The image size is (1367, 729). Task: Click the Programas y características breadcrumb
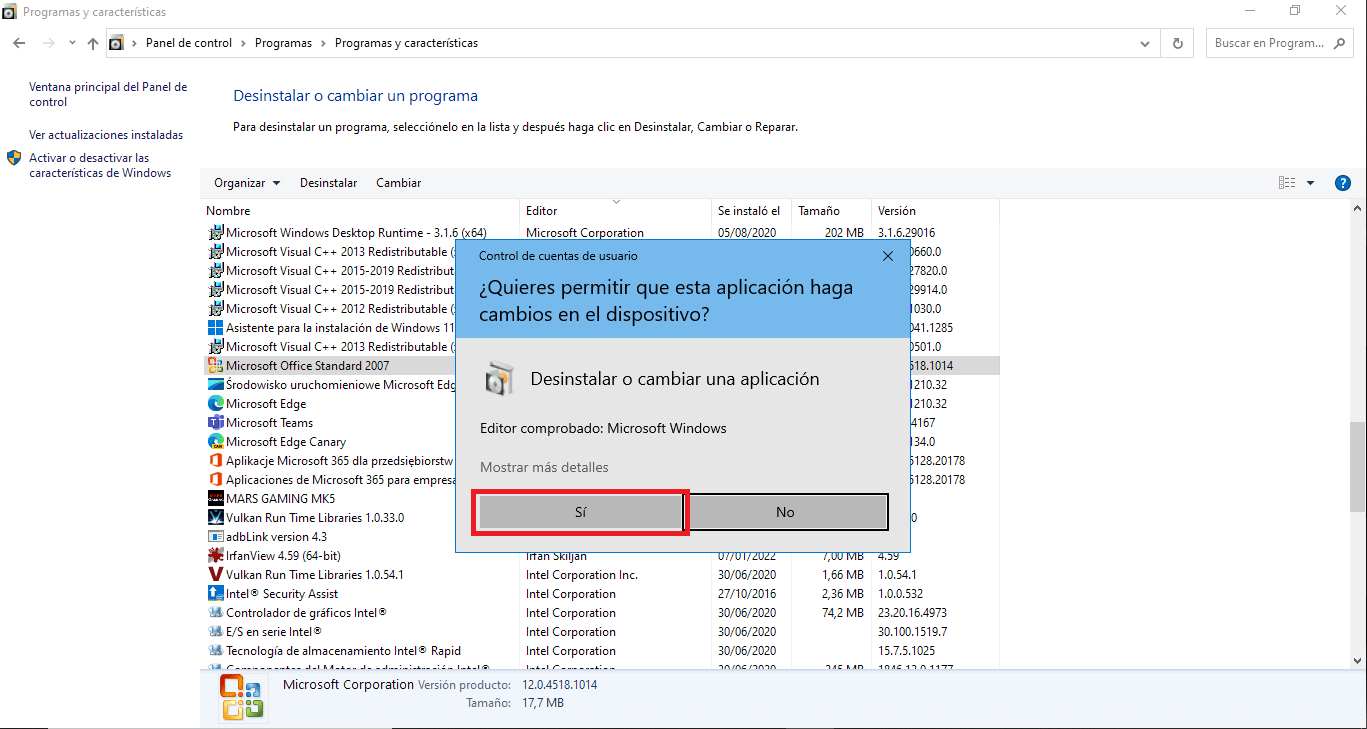(x=406, y=43)
